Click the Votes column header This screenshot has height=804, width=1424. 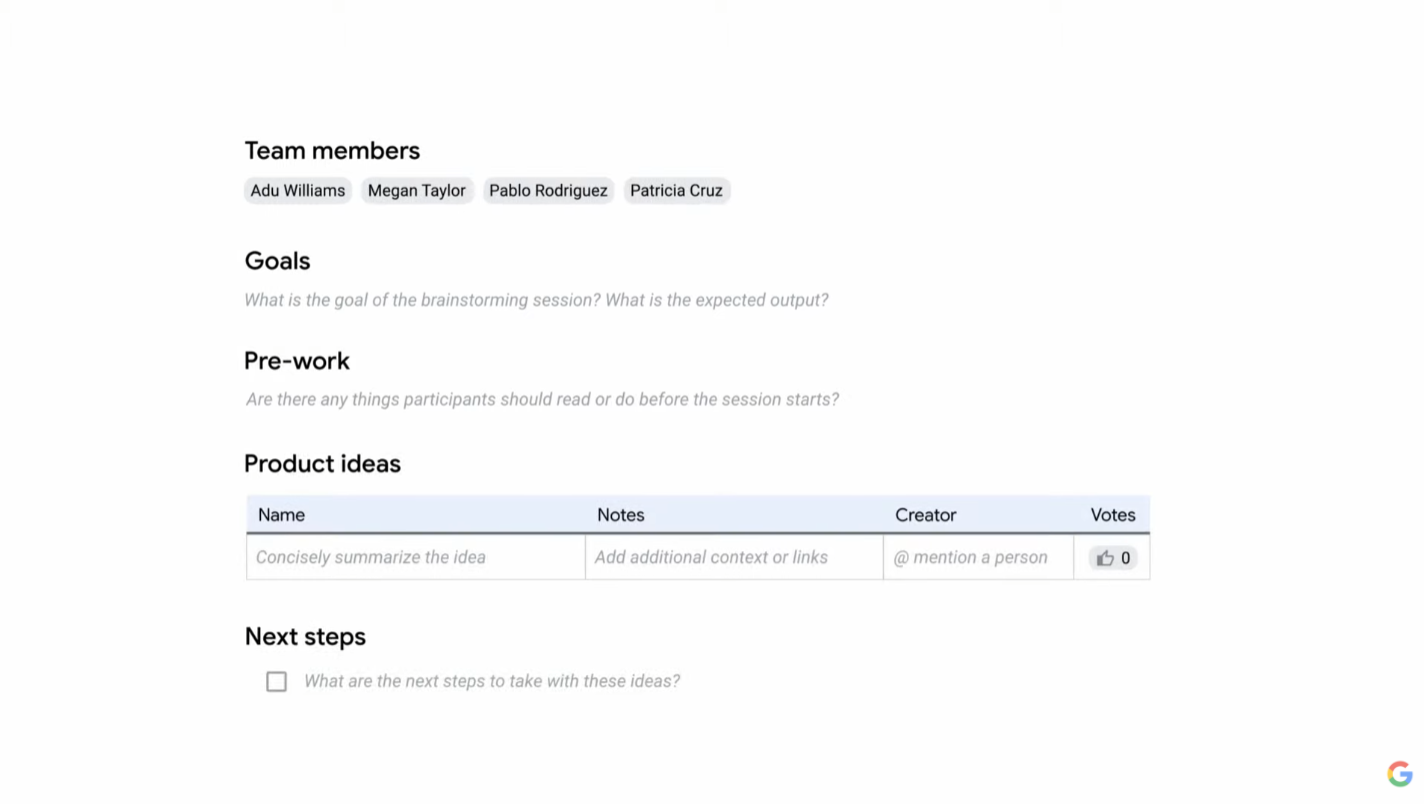pos(1112,515)
